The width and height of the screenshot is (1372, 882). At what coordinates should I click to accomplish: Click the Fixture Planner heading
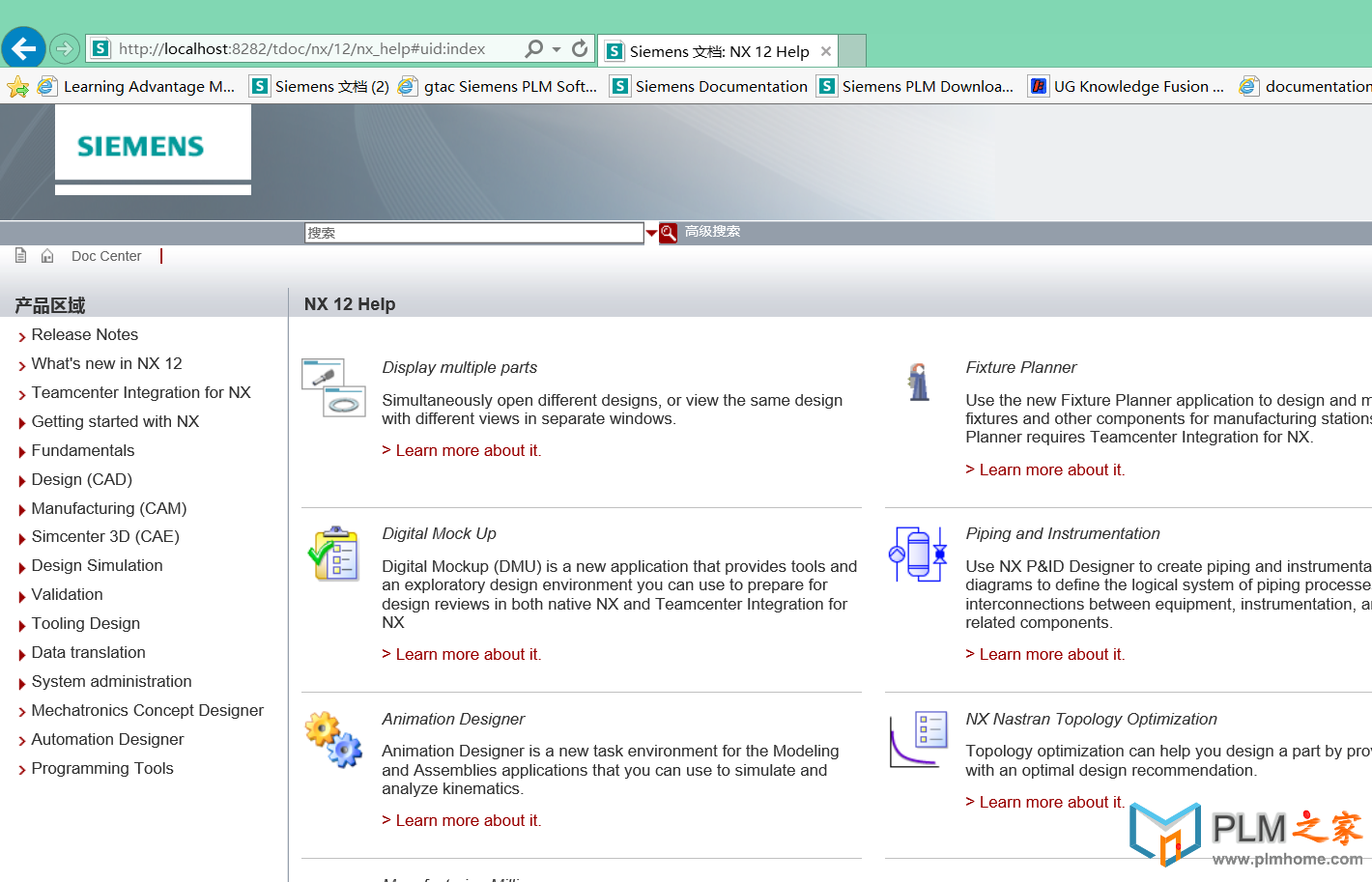click(x=1021, y=368)
